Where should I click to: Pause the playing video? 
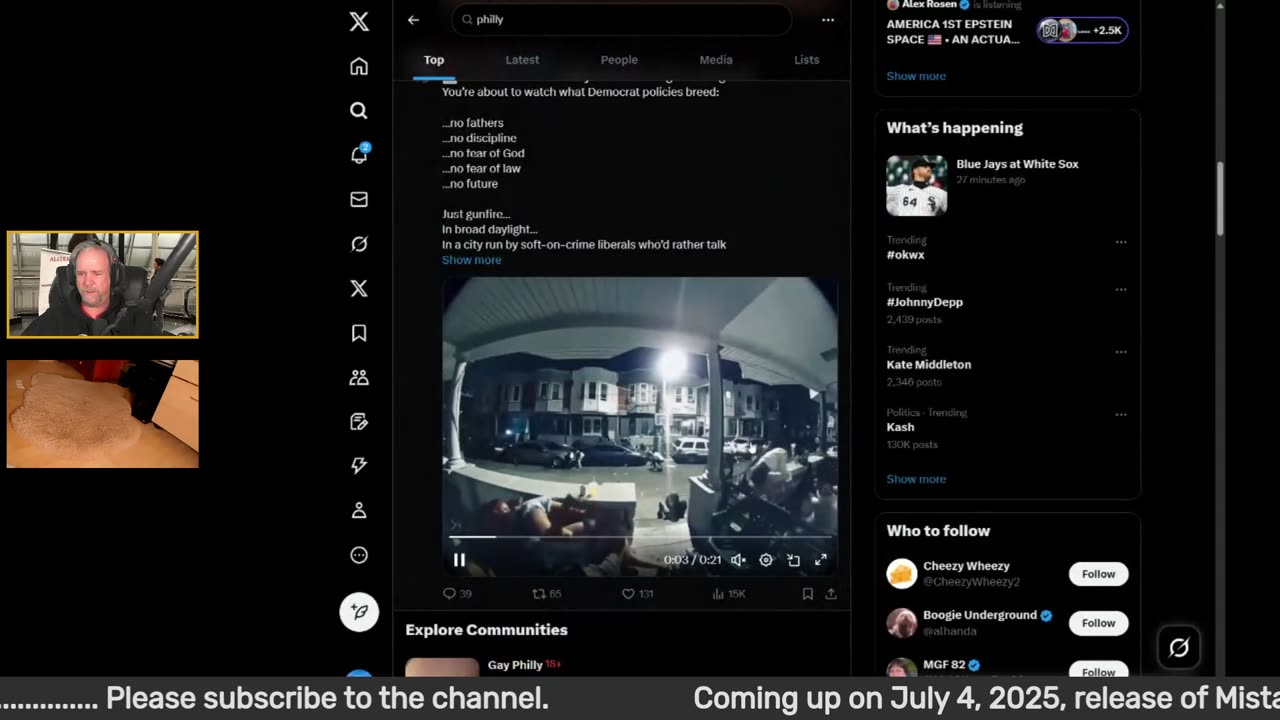click(x=459, y=560)
